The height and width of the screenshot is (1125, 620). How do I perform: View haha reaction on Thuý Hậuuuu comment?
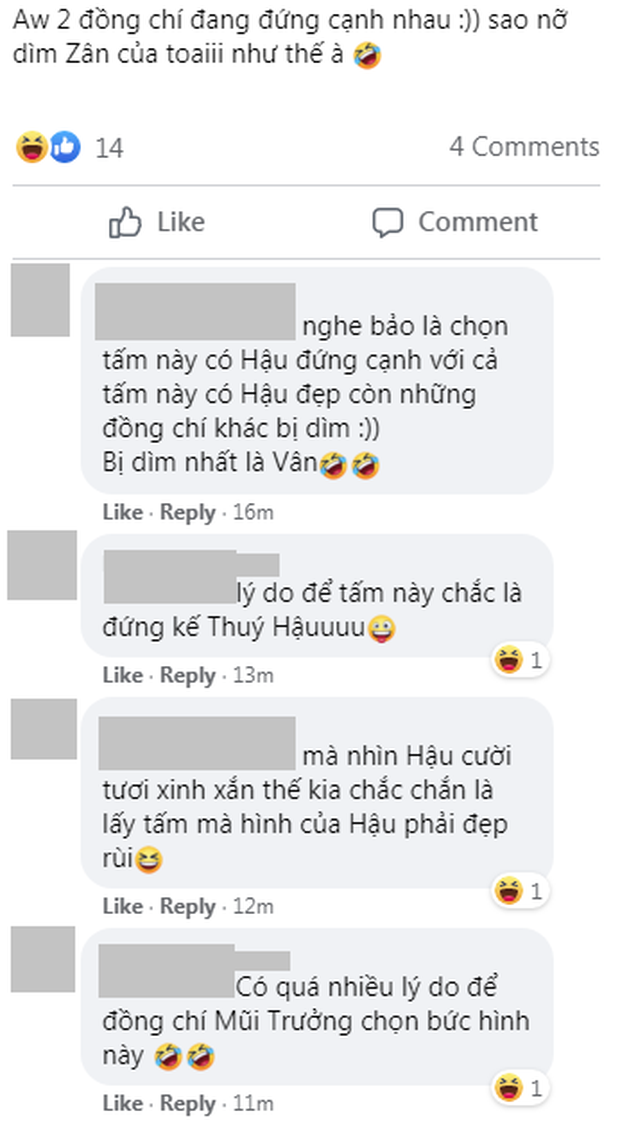click(508, 660)
